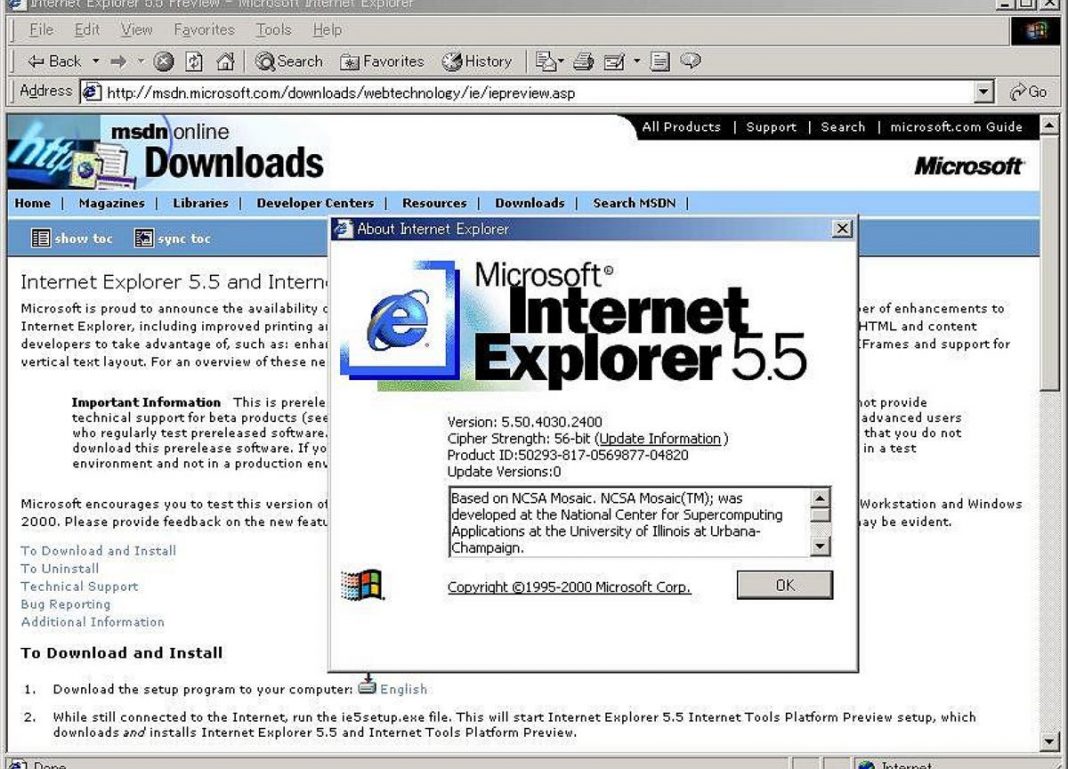Screen dimensions: 1068x769
Task: Open the Update Information link in About dialog
Action: pos(660,439)
